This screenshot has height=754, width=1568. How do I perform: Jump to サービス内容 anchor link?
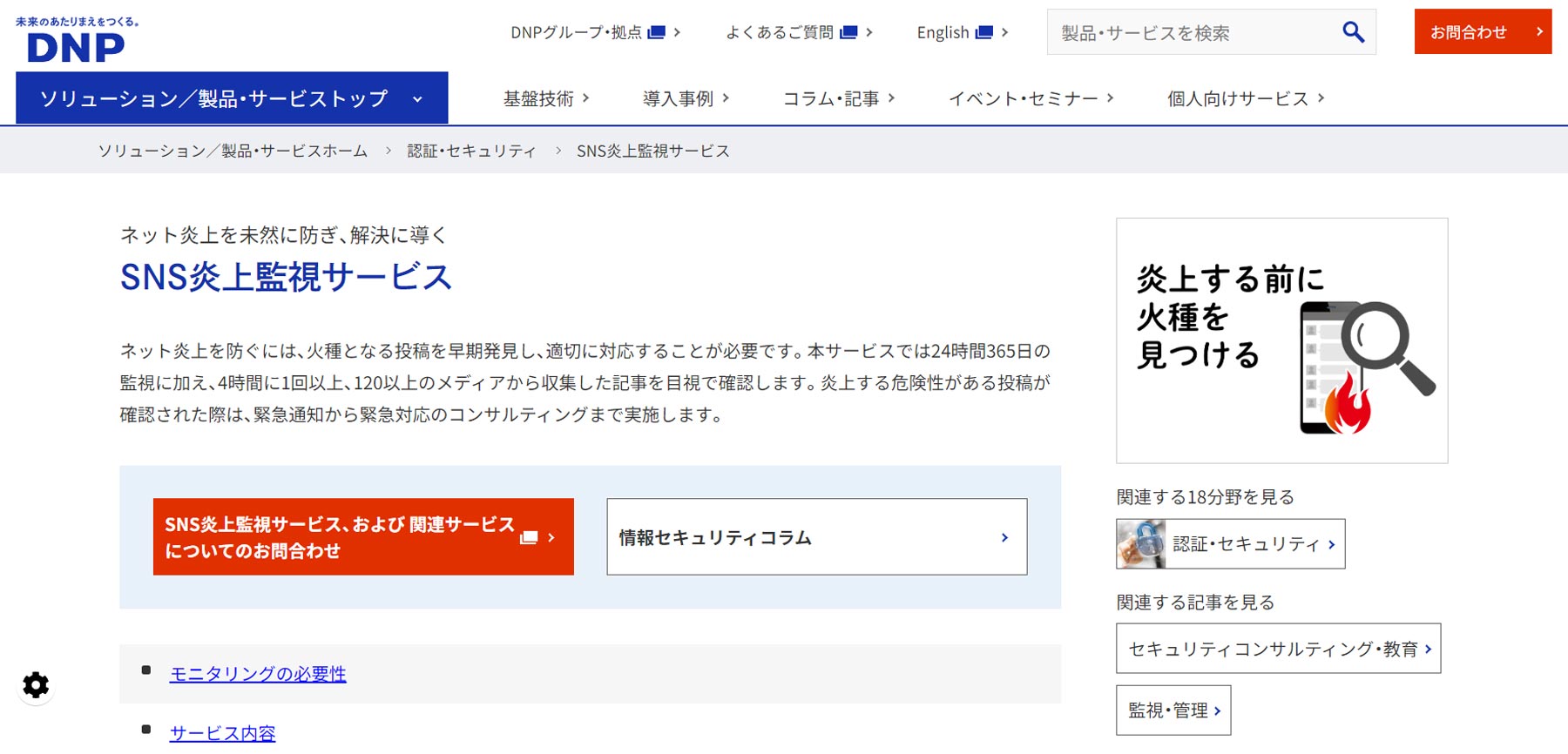tap(222, 733)
